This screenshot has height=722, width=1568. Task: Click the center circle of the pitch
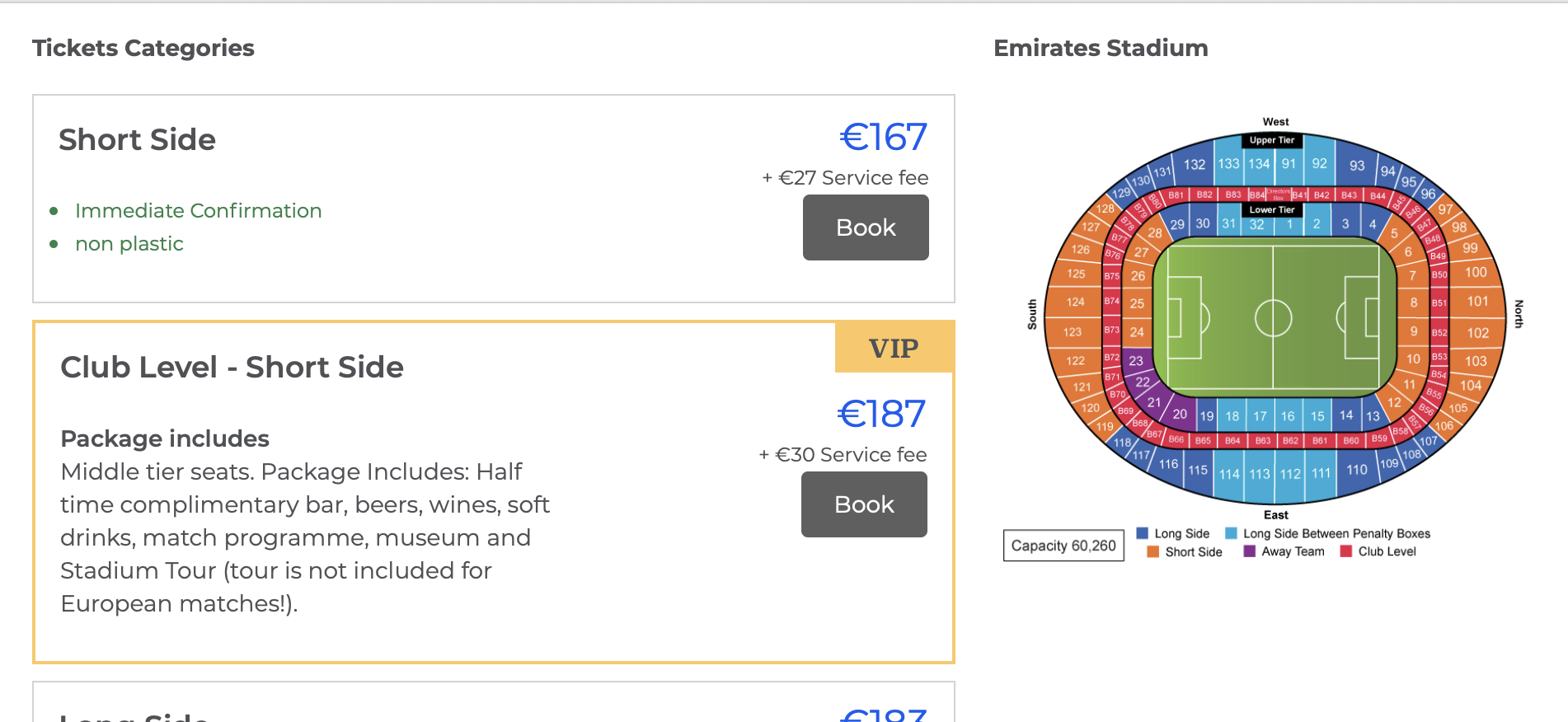click(1273, 318)
